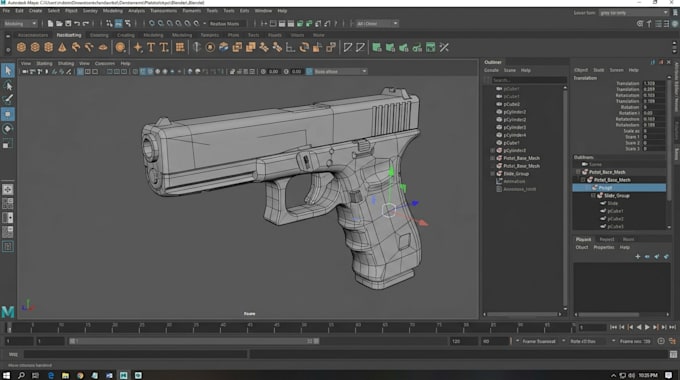This screenshot has height=380, width=680.
Task: Click the polygon cone shelf icon
Action: tap(62, 47)
